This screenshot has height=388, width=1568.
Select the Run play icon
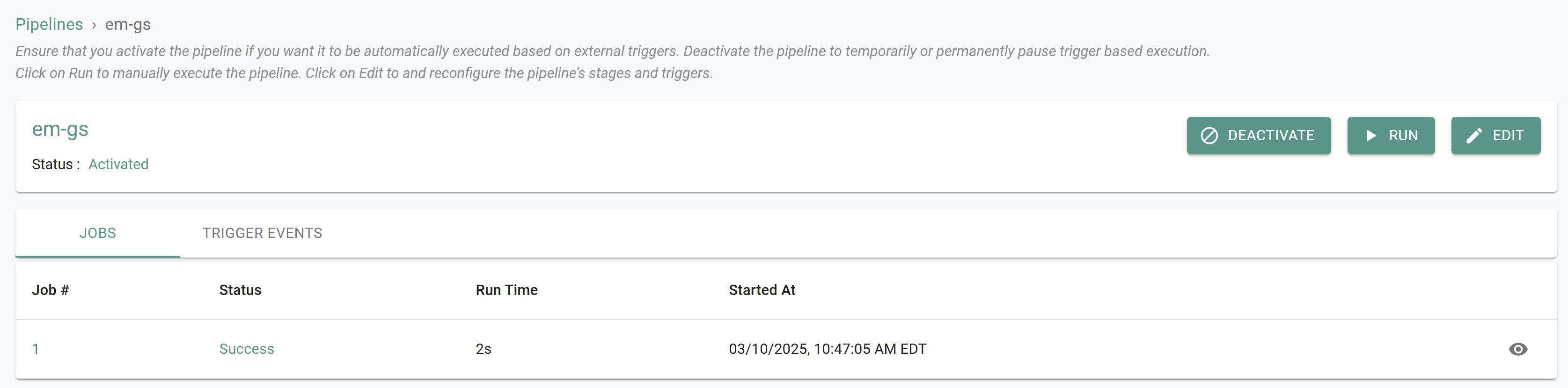click(x=1371, y=136)
